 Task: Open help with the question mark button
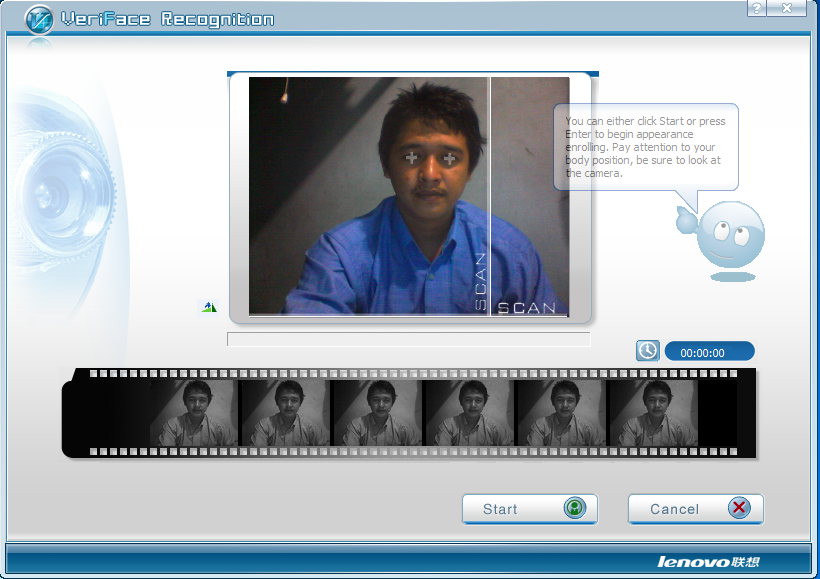pyautogui.click(x=756, y=8)
